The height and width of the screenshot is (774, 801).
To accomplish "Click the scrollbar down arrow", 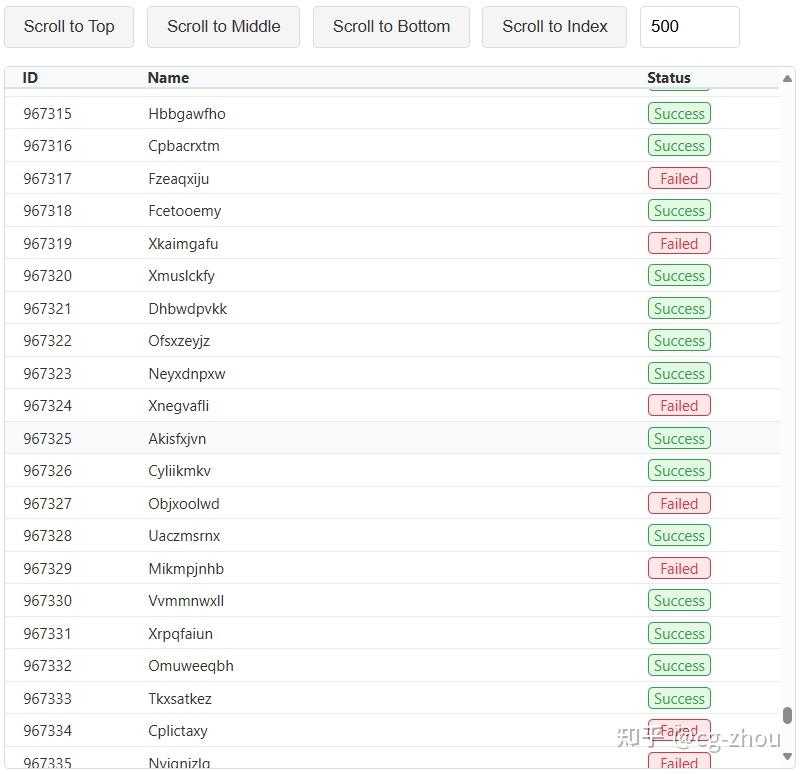I will tap(788, 756).
